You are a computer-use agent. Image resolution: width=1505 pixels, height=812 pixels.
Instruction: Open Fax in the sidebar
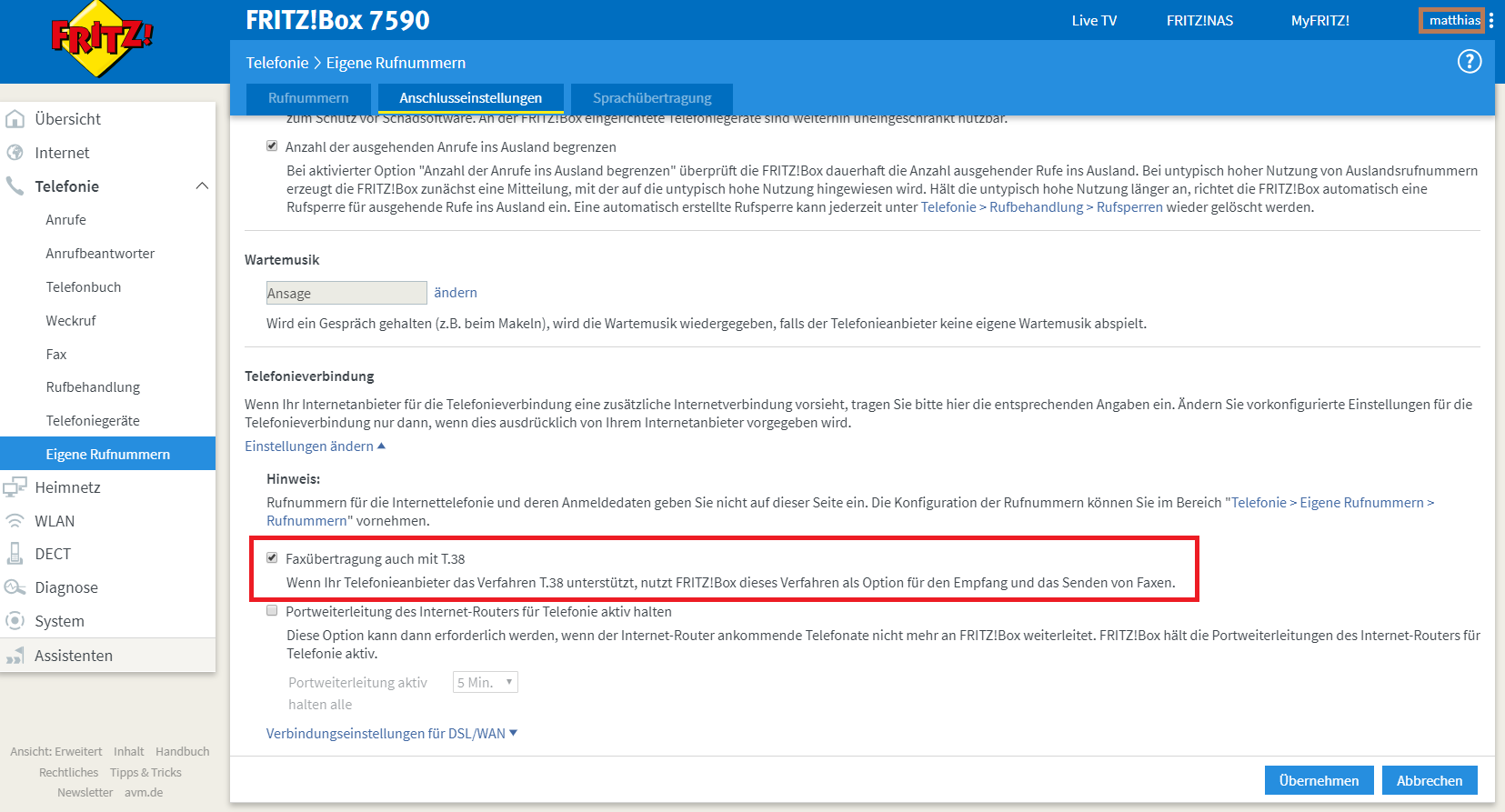(56, 355)
